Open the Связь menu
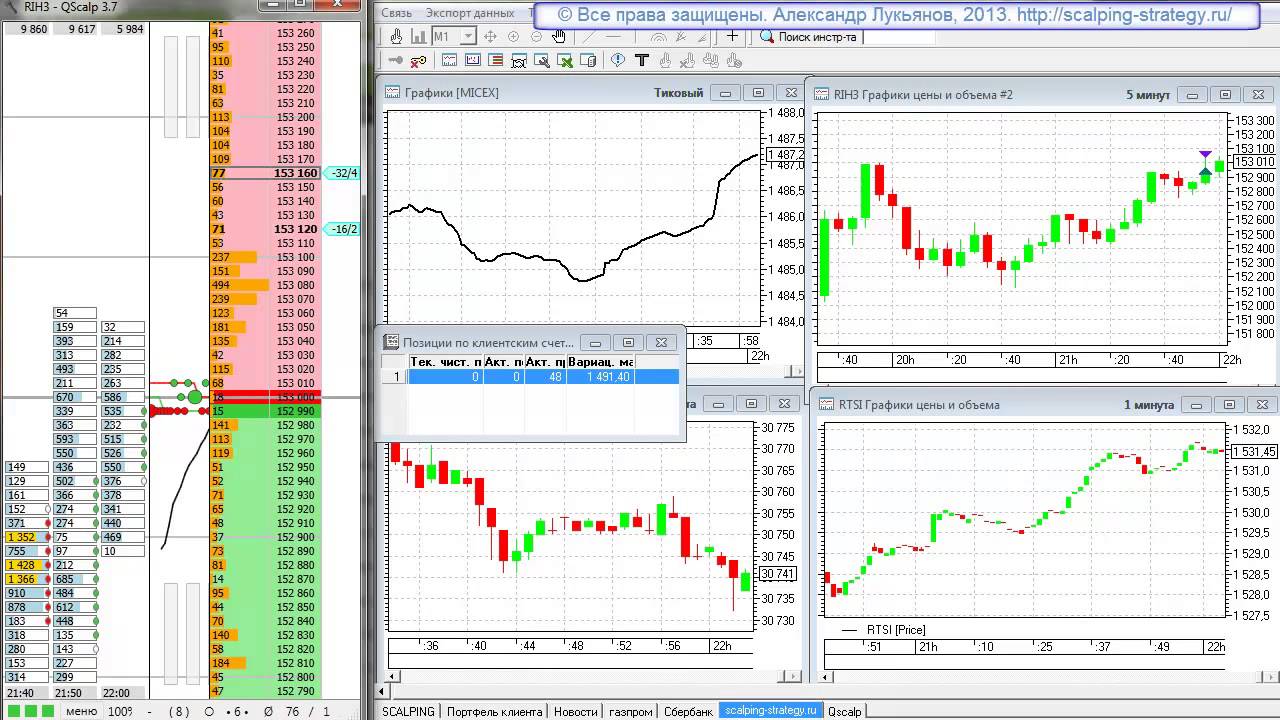1280x720 pixels. tap(396, 13)
